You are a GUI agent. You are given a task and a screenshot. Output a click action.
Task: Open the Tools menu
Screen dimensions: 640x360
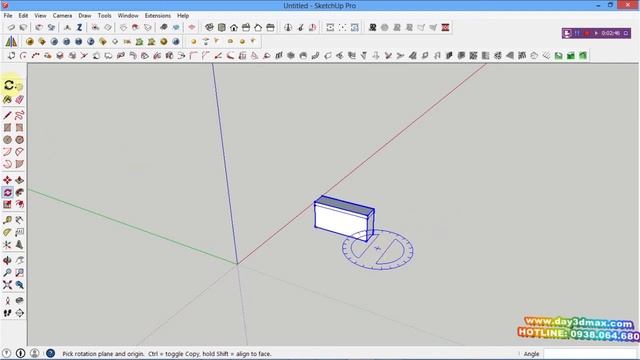[x=104, y=16]
